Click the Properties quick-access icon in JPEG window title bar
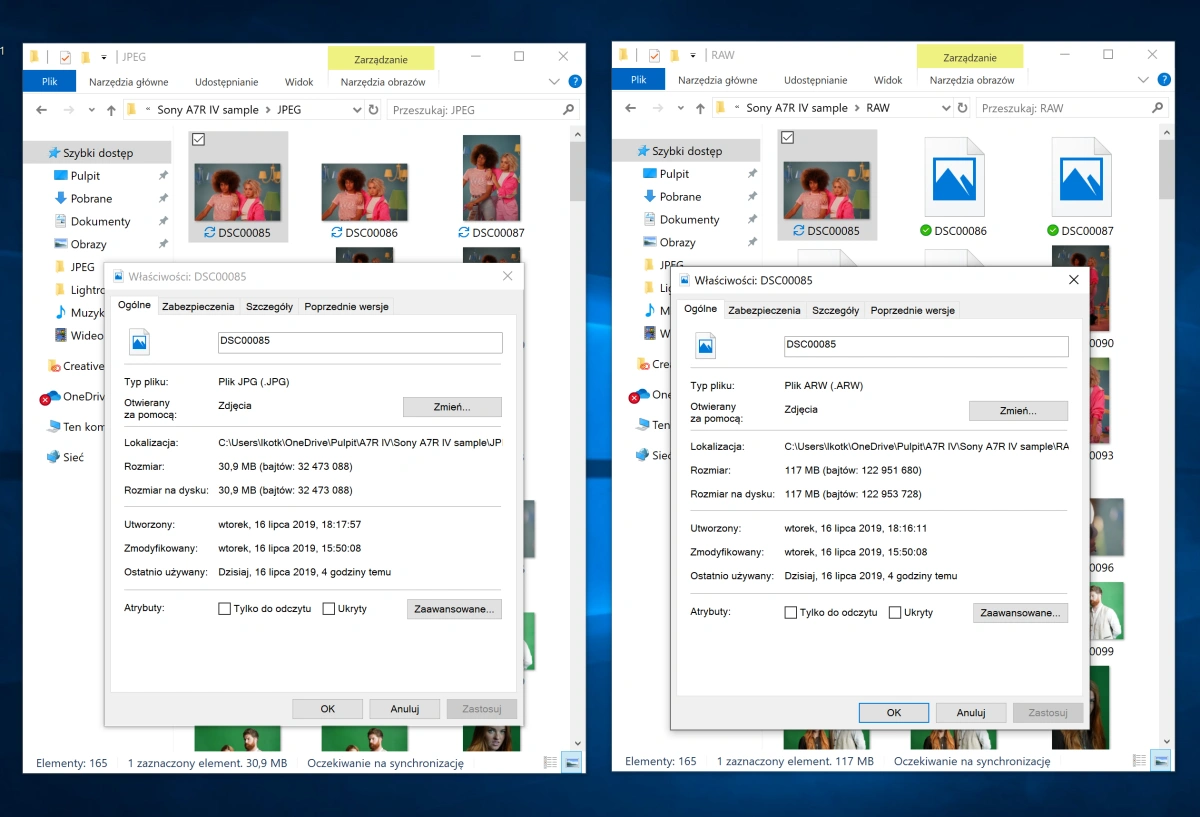The height and width of the screenshot is (817, 1200). click(x=65, y=57)
